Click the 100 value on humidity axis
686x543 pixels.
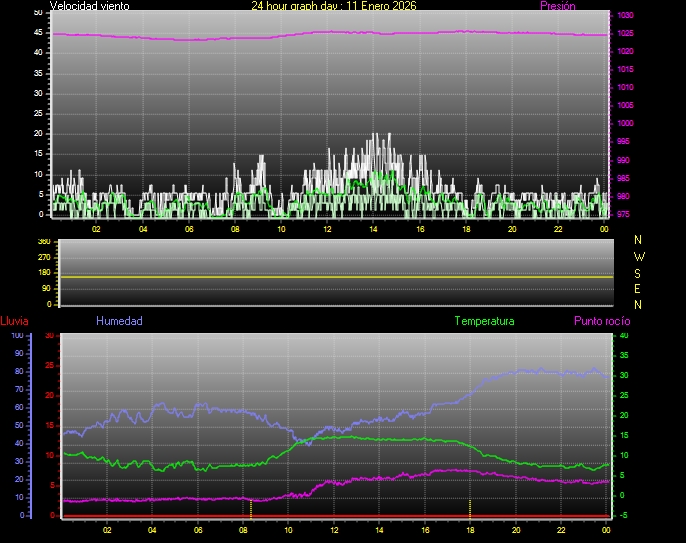(x=16, y=336)
